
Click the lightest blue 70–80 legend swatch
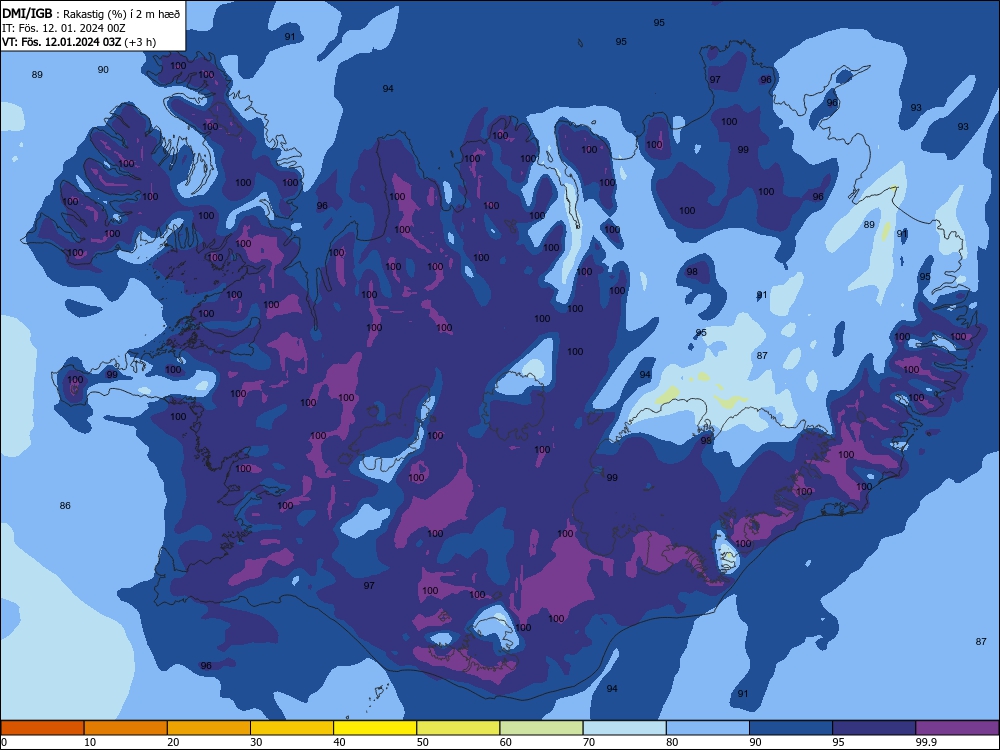tap(624, 728)
